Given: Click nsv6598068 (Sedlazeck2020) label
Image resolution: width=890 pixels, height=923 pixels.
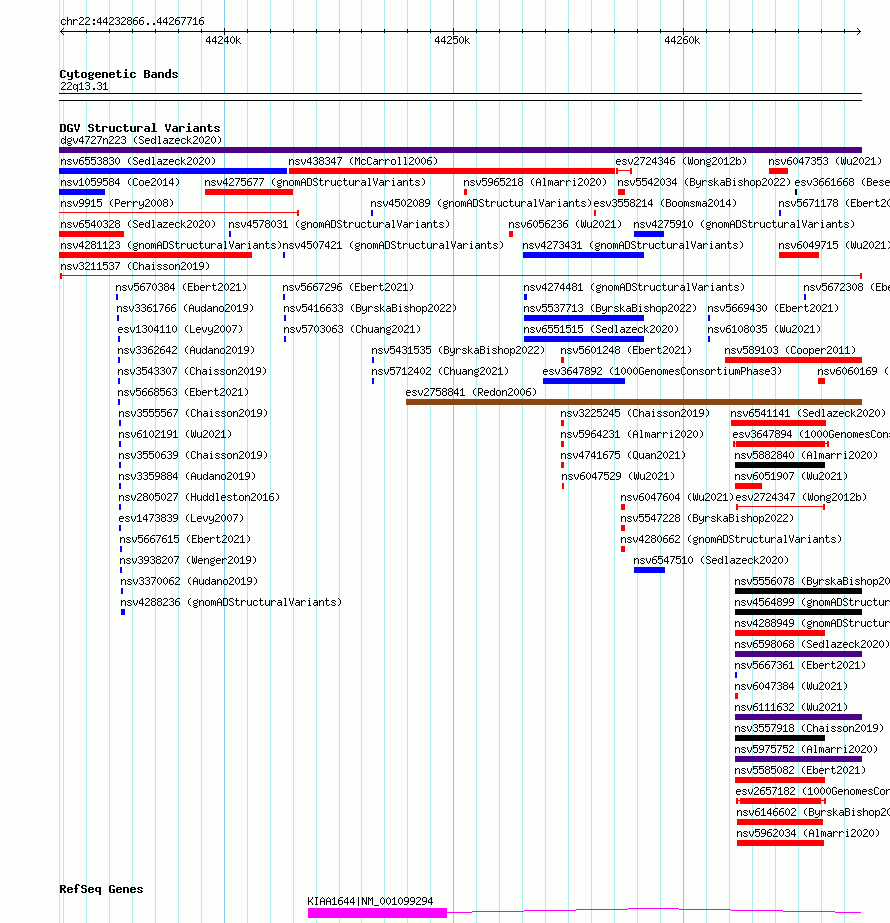Looking at the screenshot, I should point(812,644).
